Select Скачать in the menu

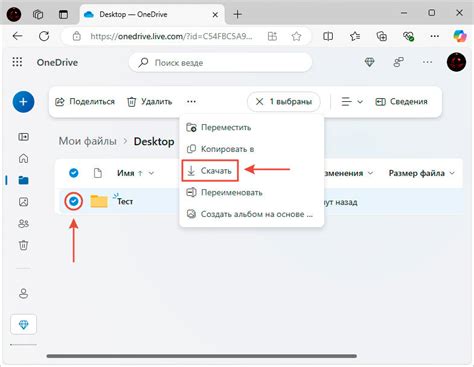[210, 171]
